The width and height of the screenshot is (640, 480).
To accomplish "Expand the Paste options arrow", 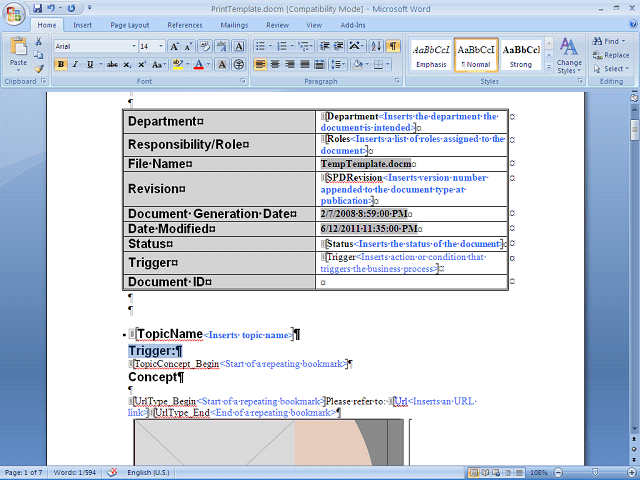I will tap(18, 70).
